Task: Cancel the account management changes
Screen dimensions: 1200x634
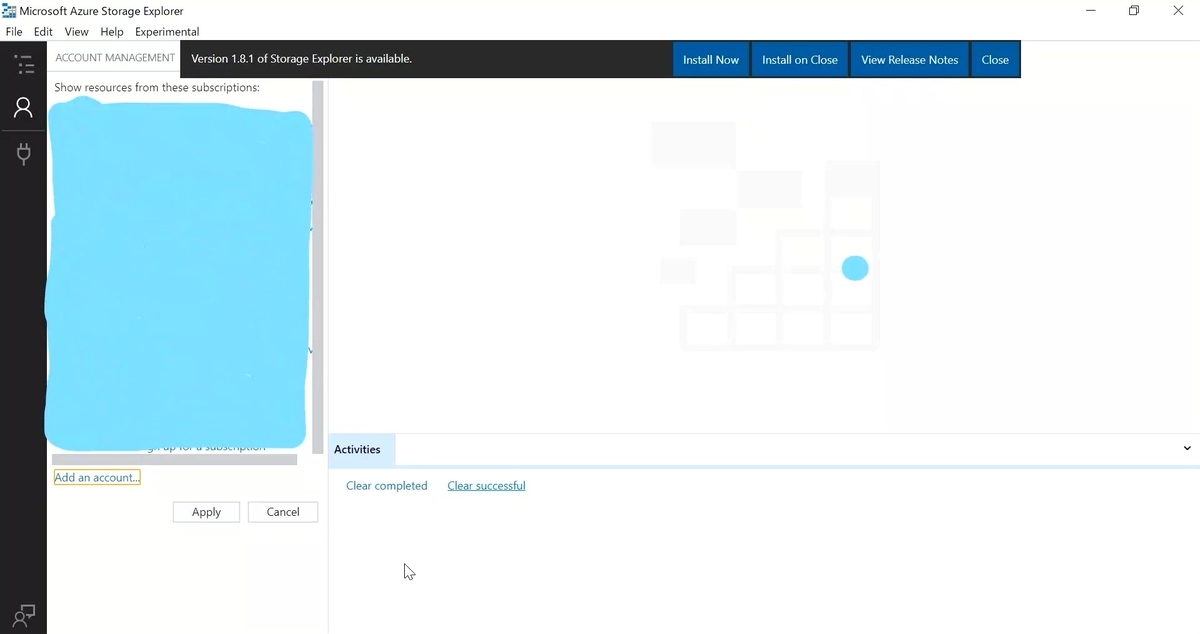Action: coord(283,512)
